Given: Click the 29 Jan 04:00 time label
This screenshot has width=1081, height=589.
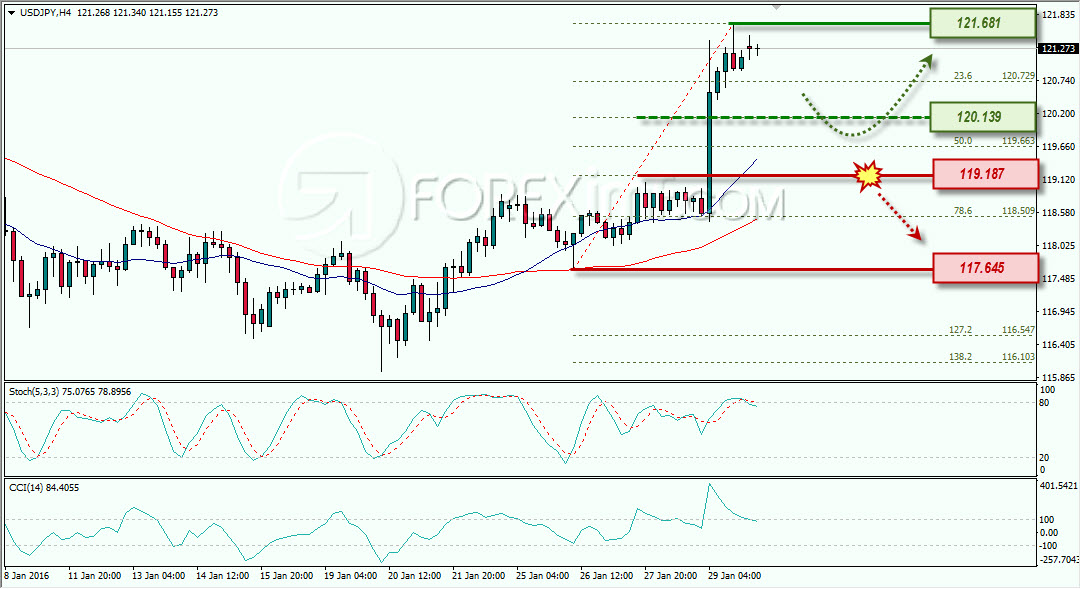Looking at the screenshot, I should pyautogui.click(x=735, y=576).
